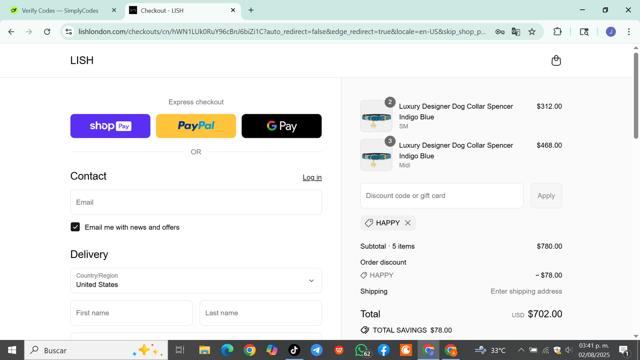This screenshot has height=360, width=640.
Task: Open WhatsApp from taskbar
Action: coord(362,350)
